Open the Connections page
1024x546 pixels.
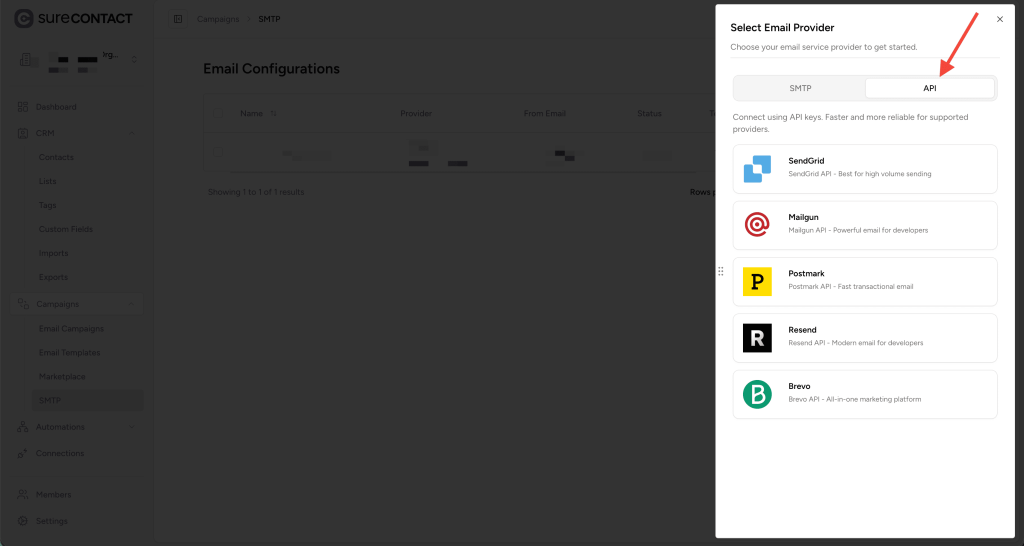[x=60, y=453]
